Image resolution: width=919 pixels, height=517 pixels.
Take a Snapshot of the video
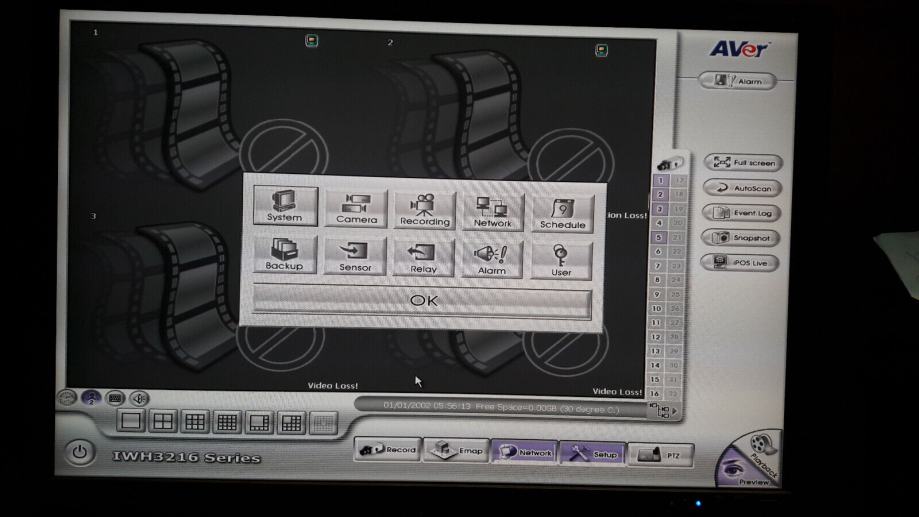[x=740, y=237]
